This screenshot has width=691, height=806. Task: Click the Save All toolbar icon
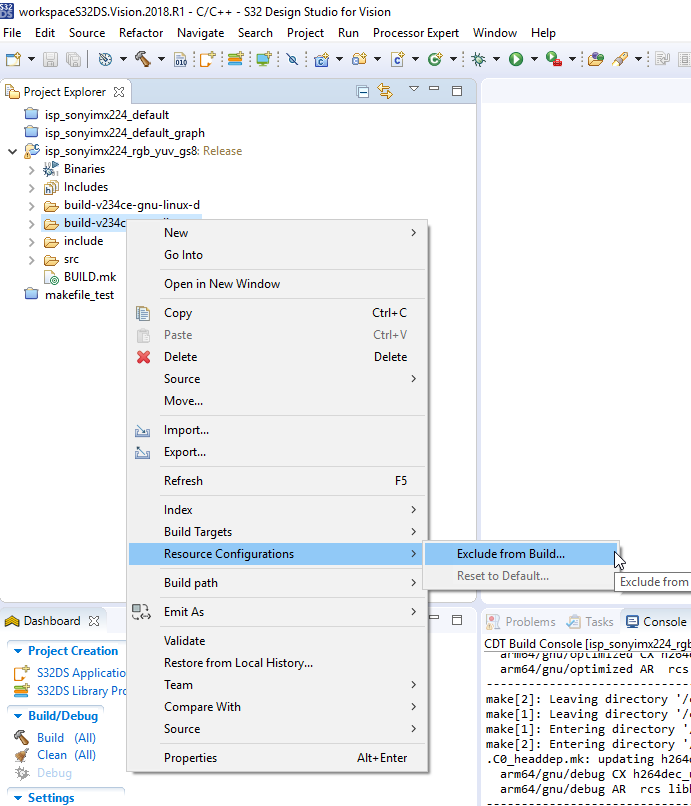click(73, 59)
